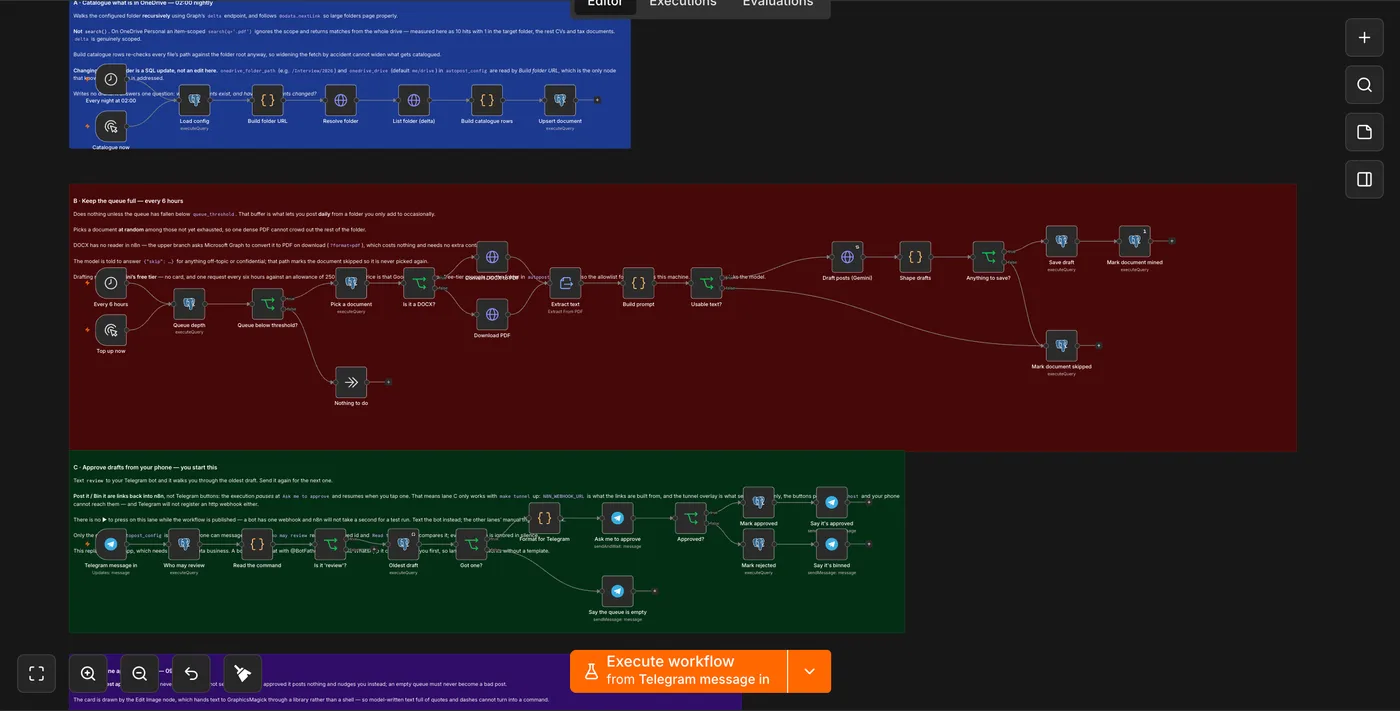This screenshot has width=1400, height=711.
Task: Select the 'Shape drafts' code node
Action: 915,257
